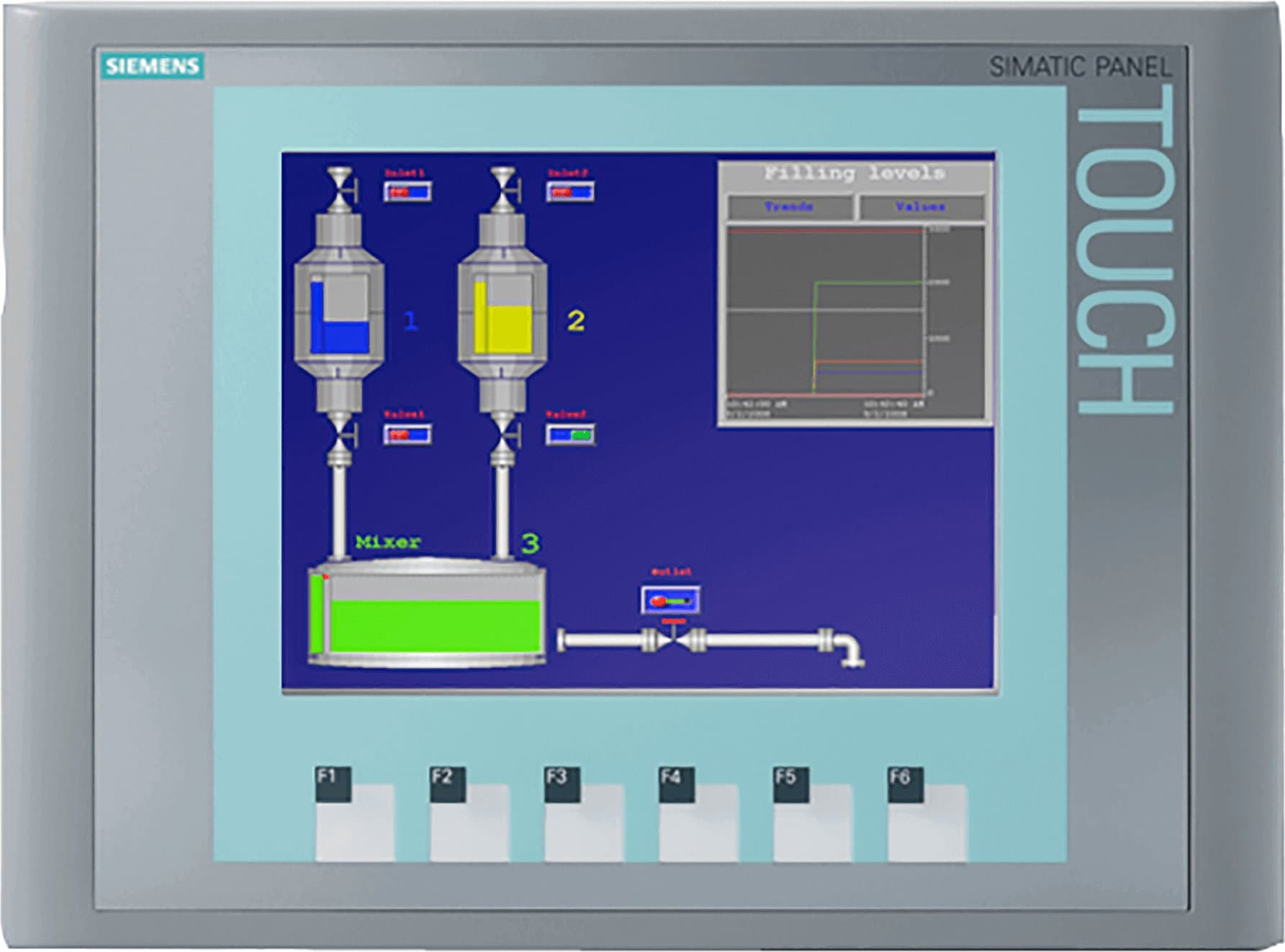Toggle the Valve 2 switch (green)
Screen dimensions: 1285x952
pyautogui.click(x=570, y=434)
